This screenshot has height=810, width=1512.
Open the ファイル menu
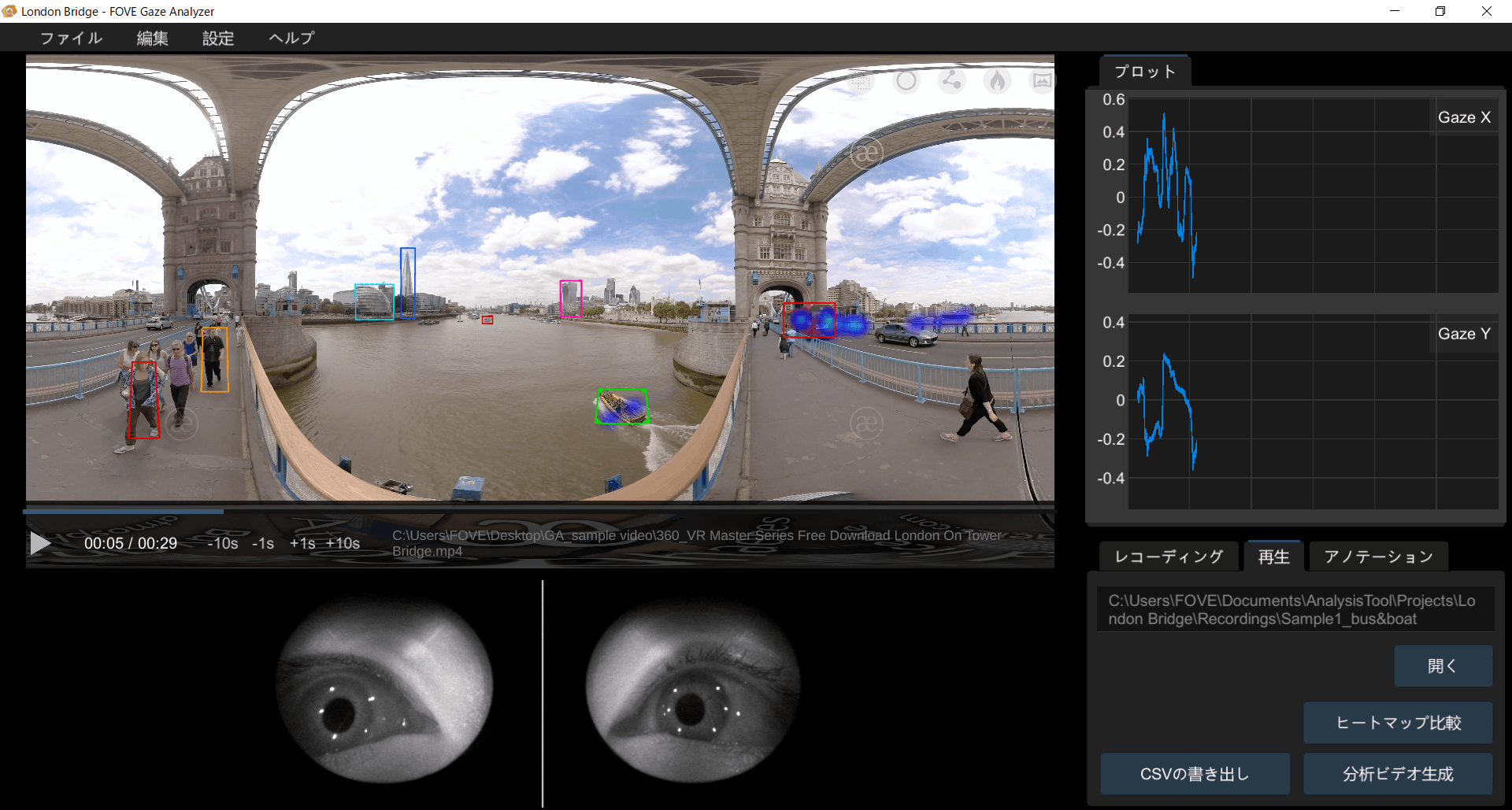pos(71,38)
